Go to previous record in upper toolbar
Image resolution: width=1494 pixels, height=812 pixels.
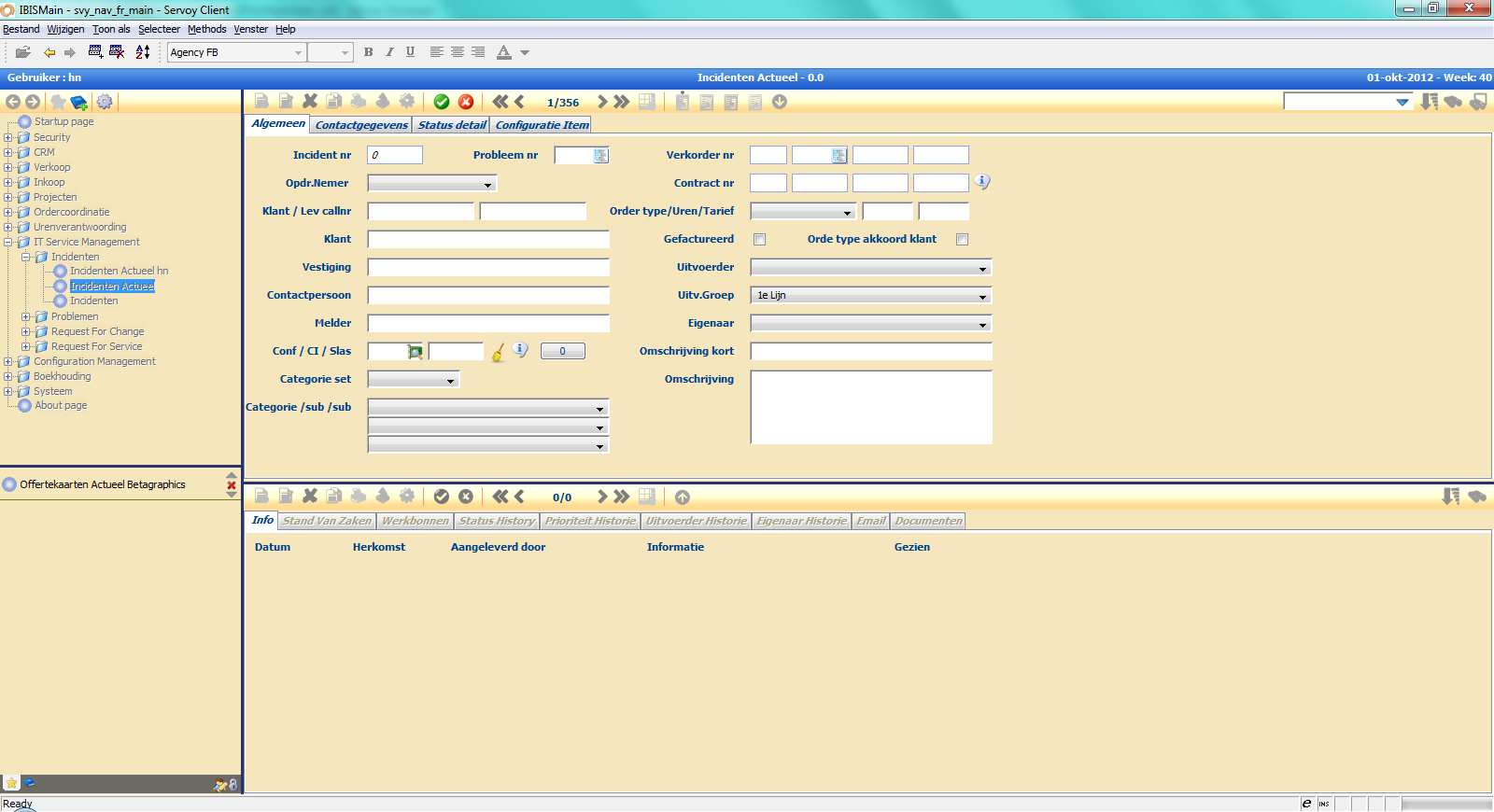[x=520, y=102]
